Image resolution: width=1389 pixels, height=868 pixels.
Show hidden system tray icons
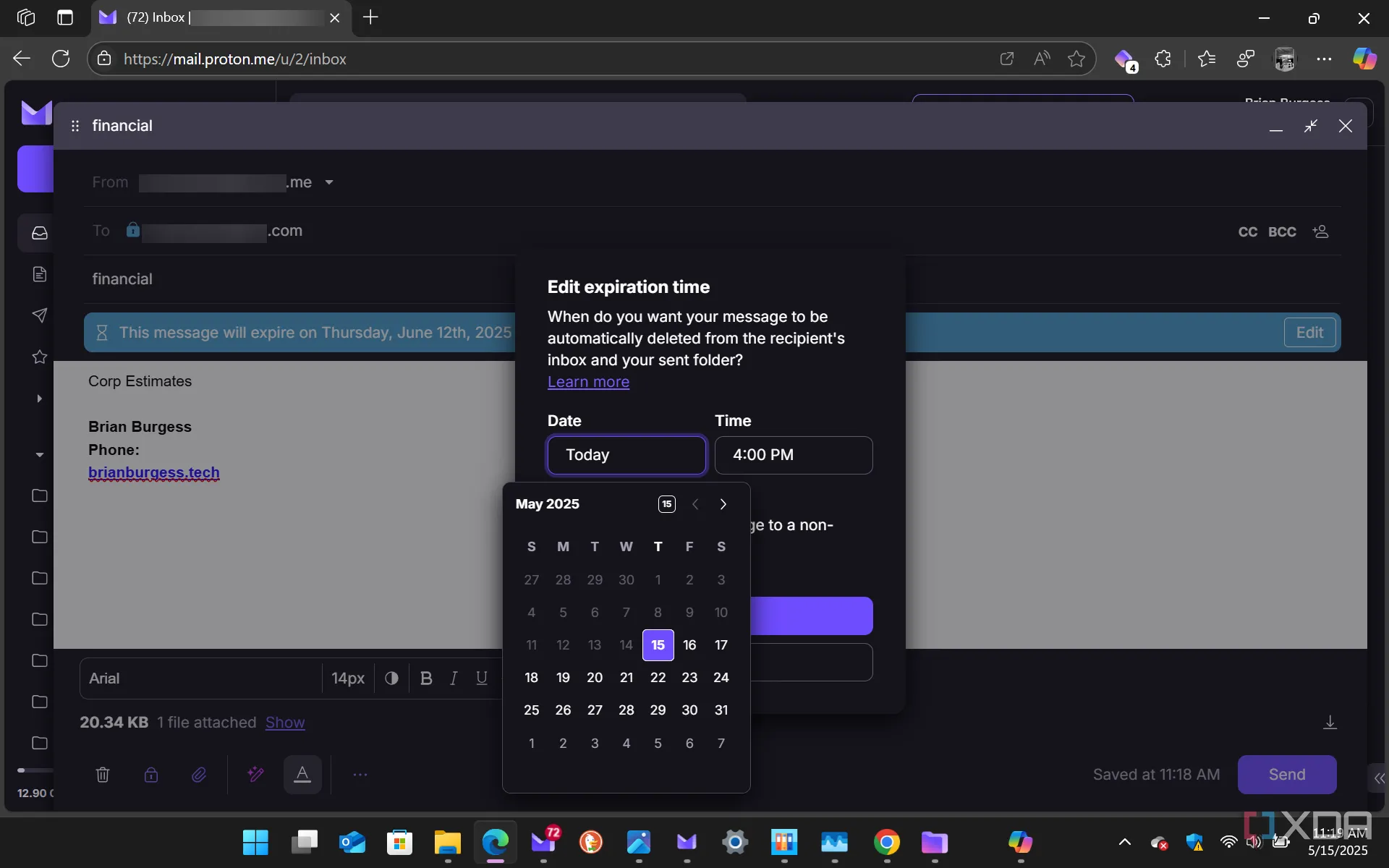(x=1124, y=842)
